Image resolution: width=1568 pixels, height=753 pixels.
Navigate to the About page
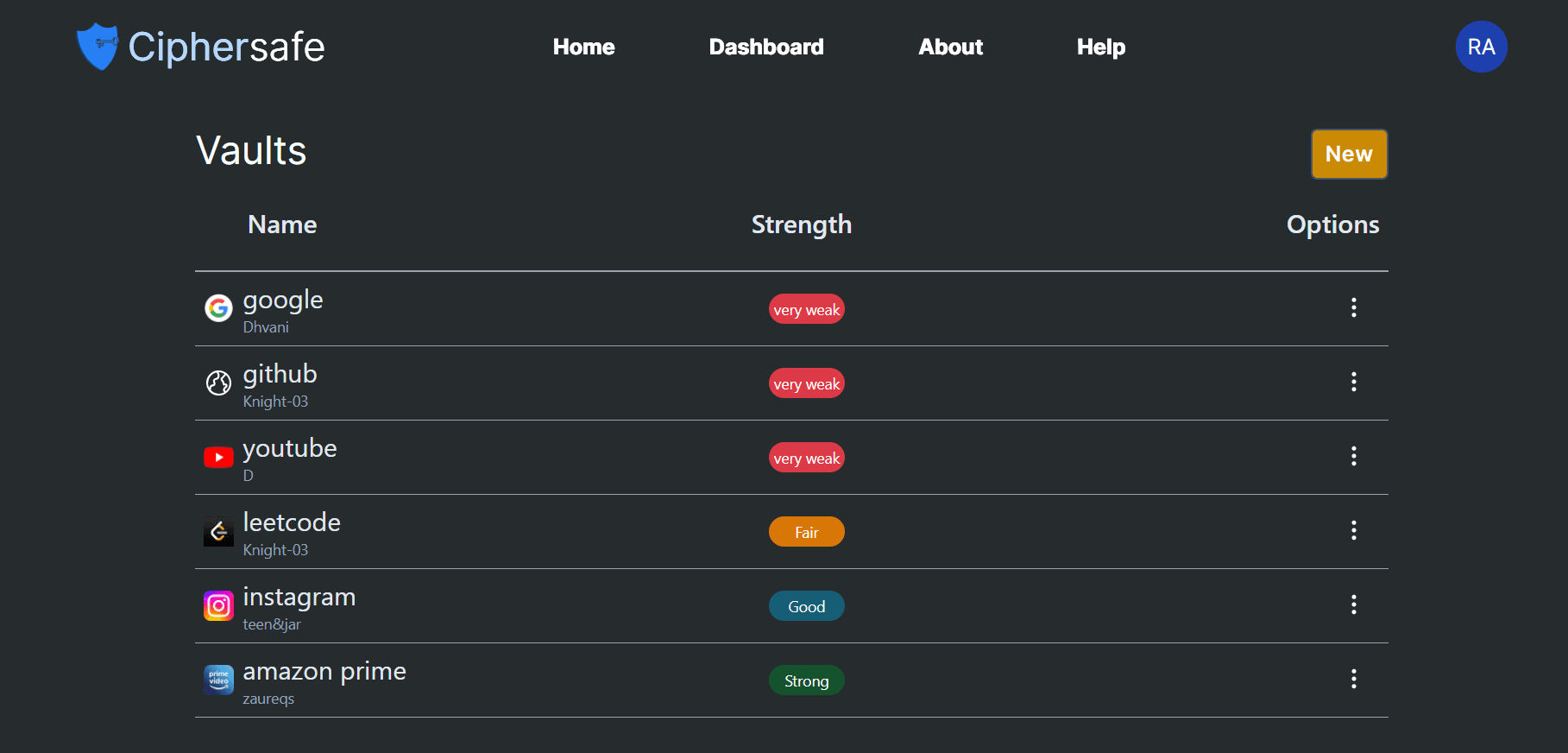tap(950, 47)
